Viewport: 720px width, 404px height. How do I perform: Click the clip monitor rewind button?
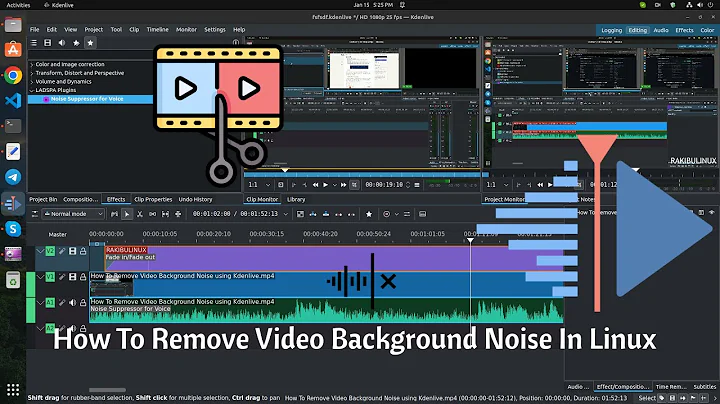click(x=315, y=185)
